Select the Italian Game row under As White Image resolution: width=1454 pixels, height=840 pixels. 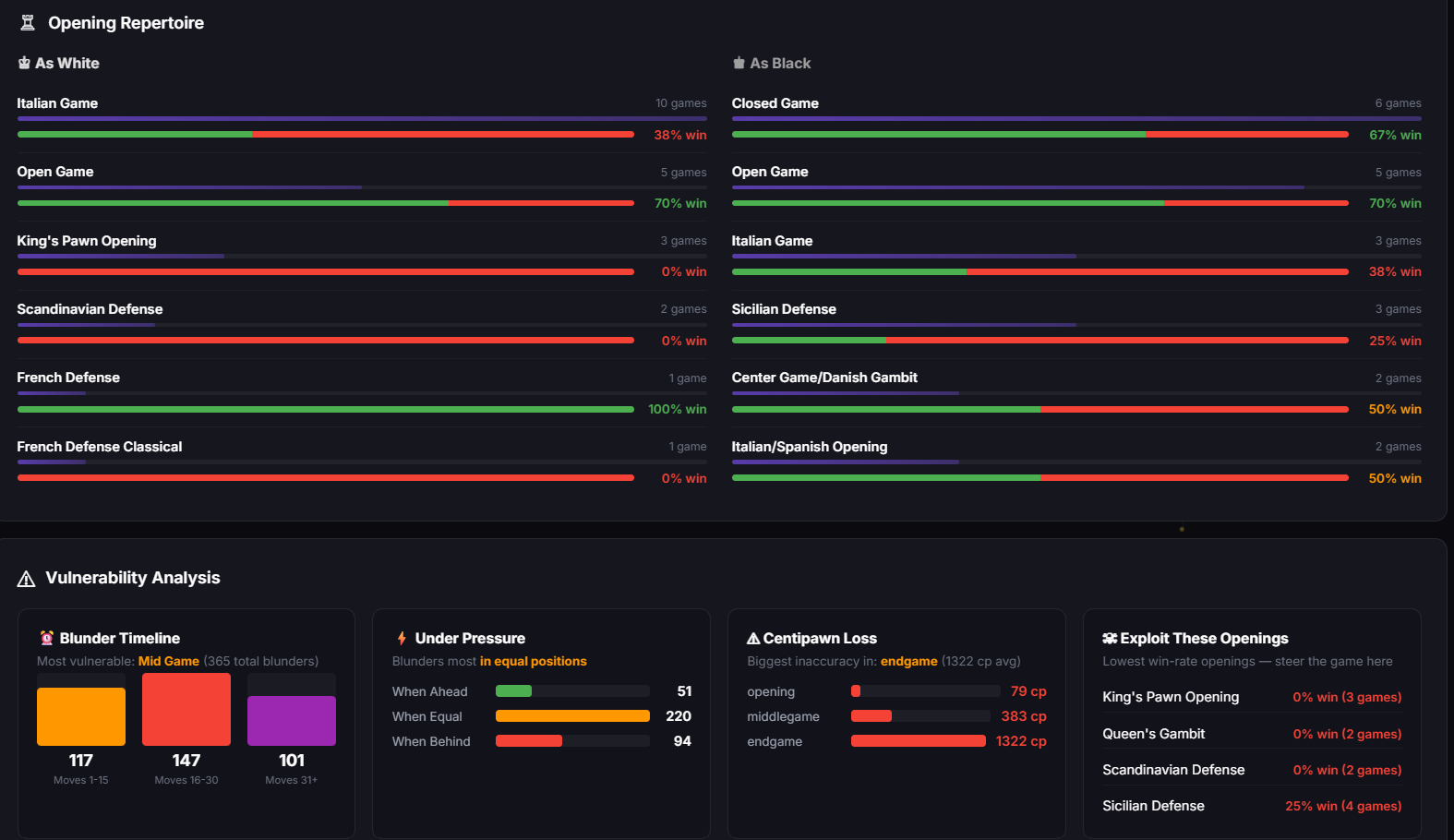[57, 103]
